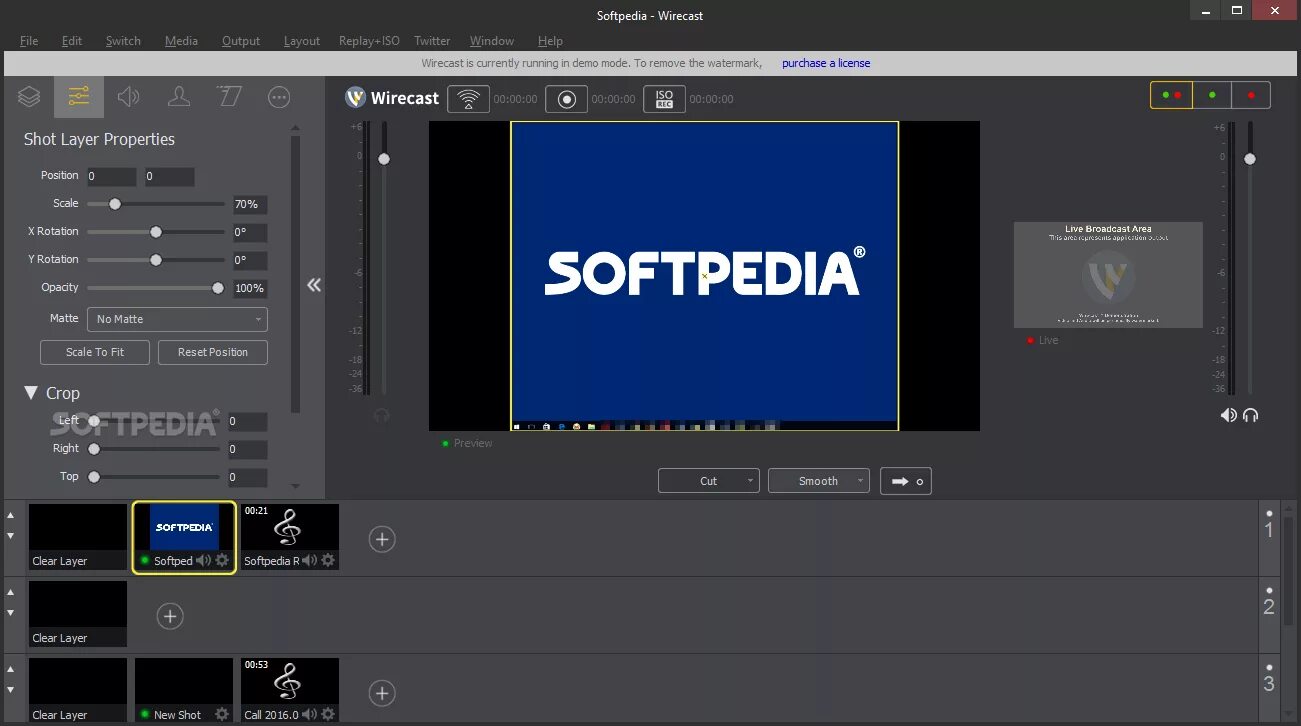Mute the output with speaker icon under meter
1301x726 pixels.
pyautogui.click(x=1228, y=415)
